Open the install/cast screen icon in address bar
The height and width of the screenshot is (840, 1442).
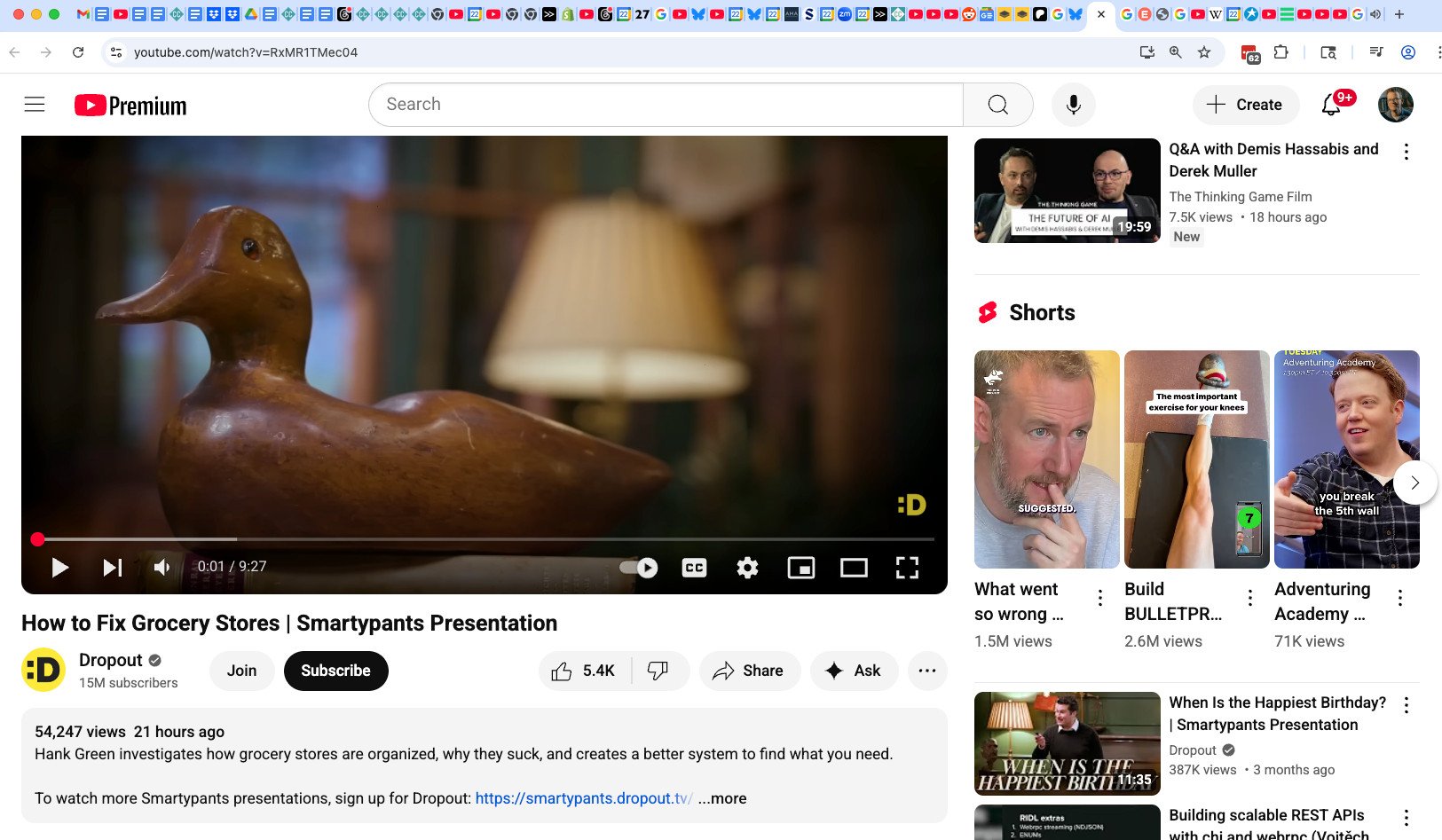pyautogui.click(x=1147, y=52)
